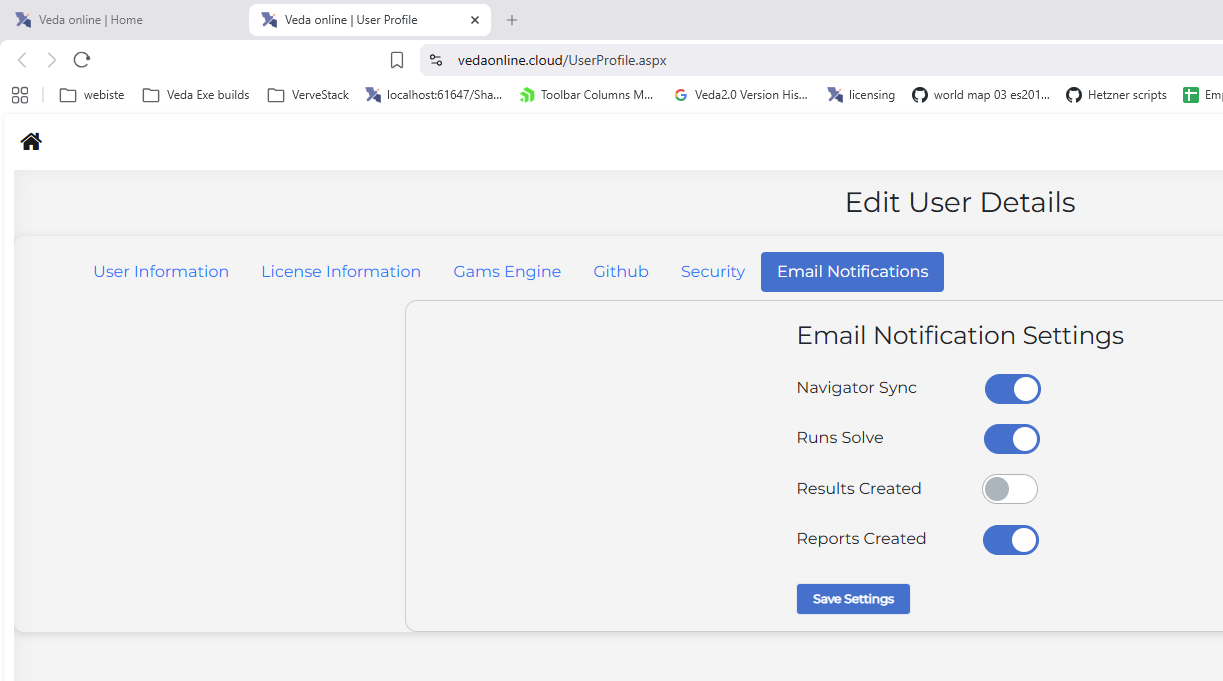Screen dimensions: 1223x681
Task: Bookmark this page with the bookmark icon
Action: pyautogui.click(x=397, y=60)
